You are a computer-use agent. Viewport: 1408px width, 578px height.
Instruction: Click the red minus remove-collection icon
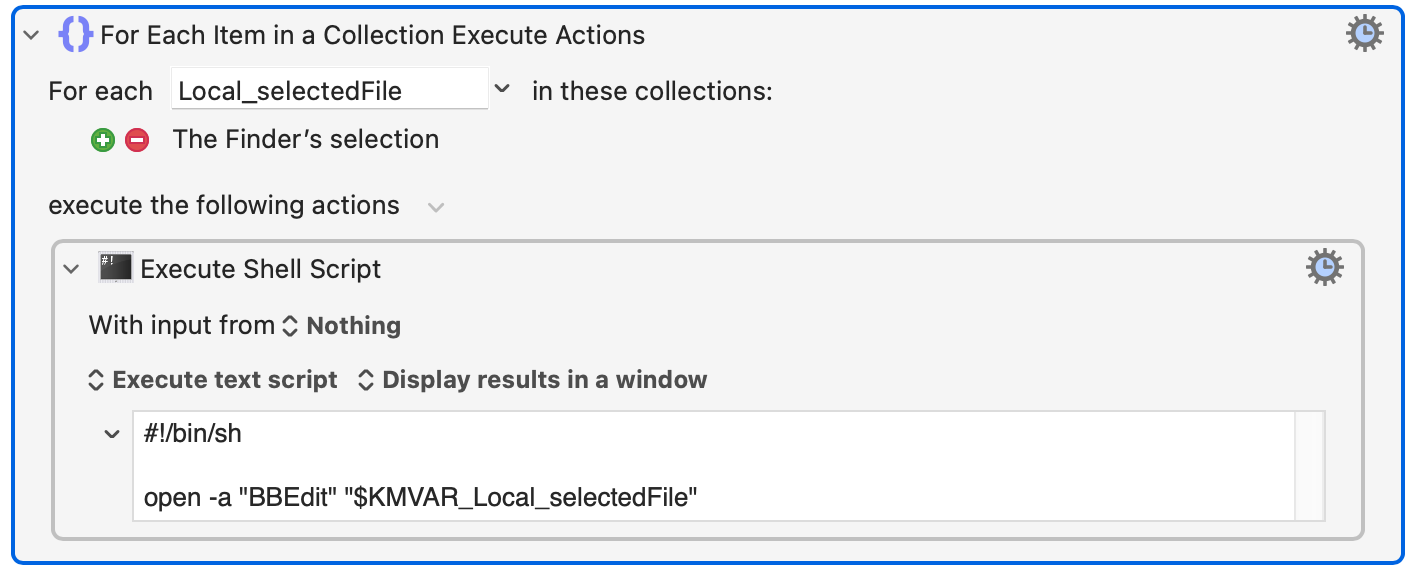(137, 140)
